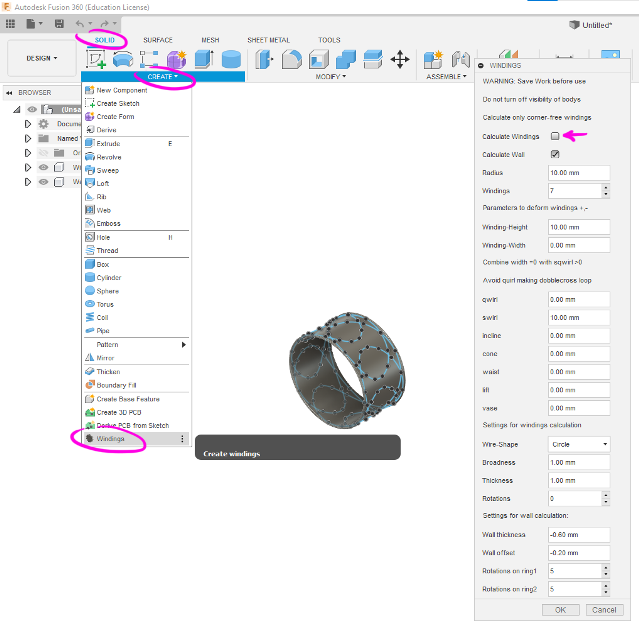Choose Extrude from the Create menu
The height and width of the screenshot is (625, 639).
[136, 143]
